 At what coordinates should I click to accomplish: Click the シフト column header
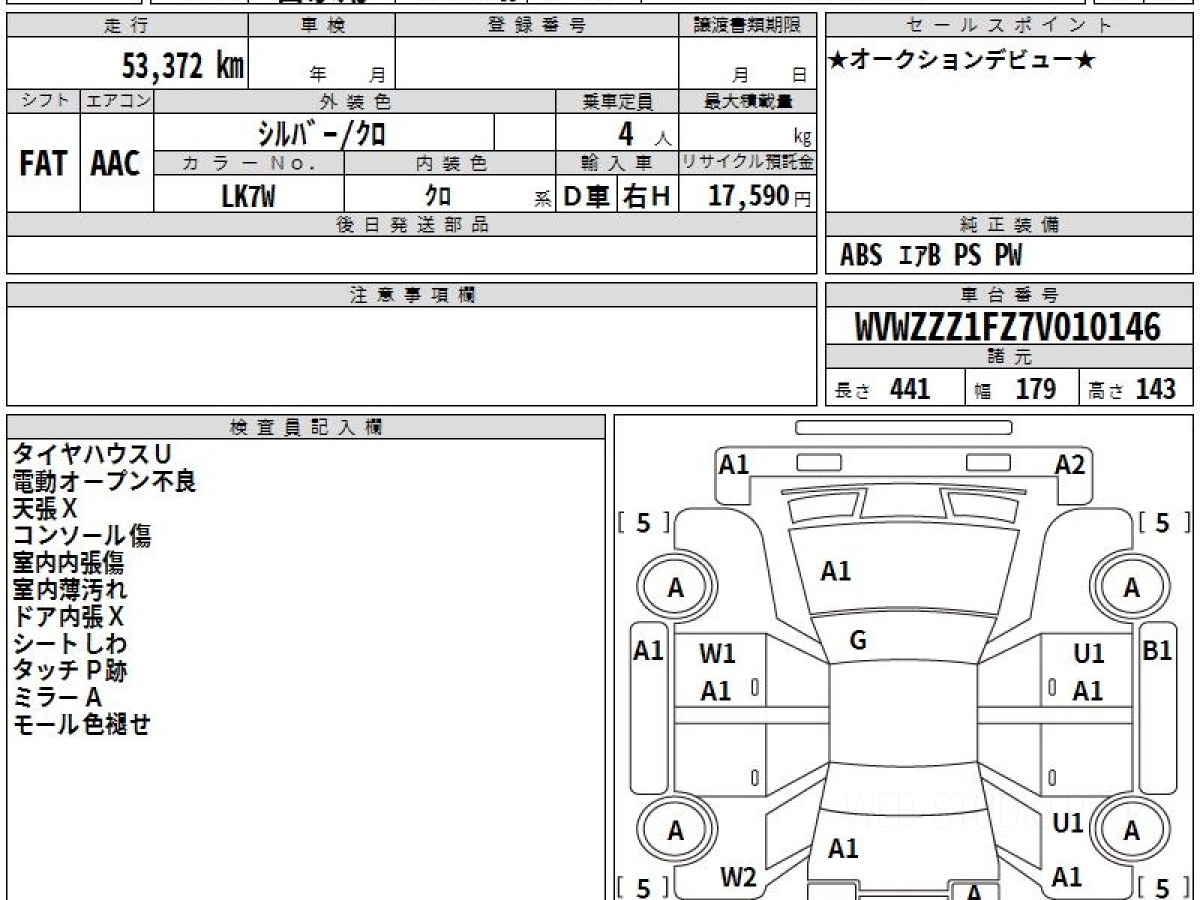point(43,101)
